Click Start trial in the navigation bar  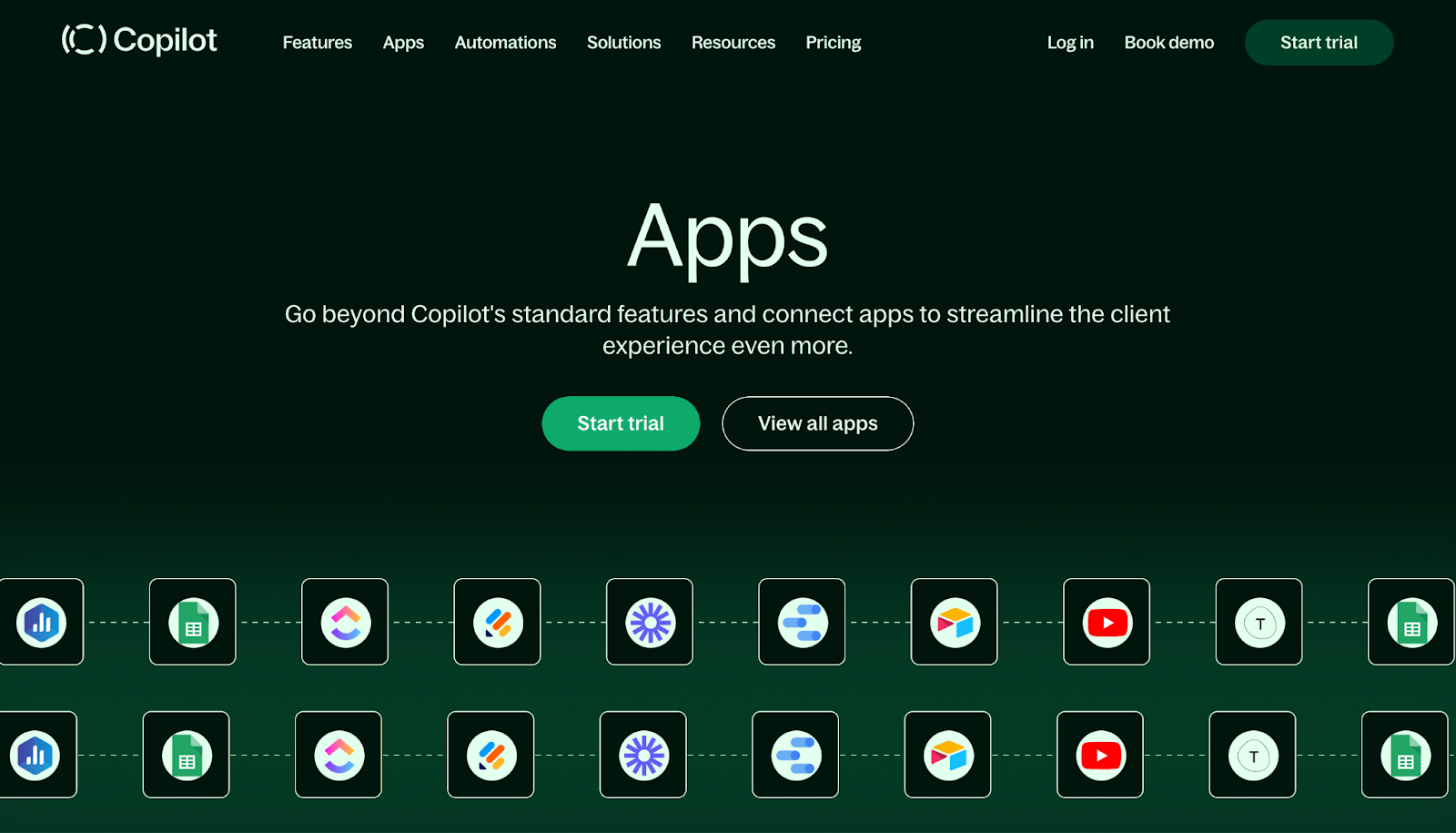tap(1319, 43)
